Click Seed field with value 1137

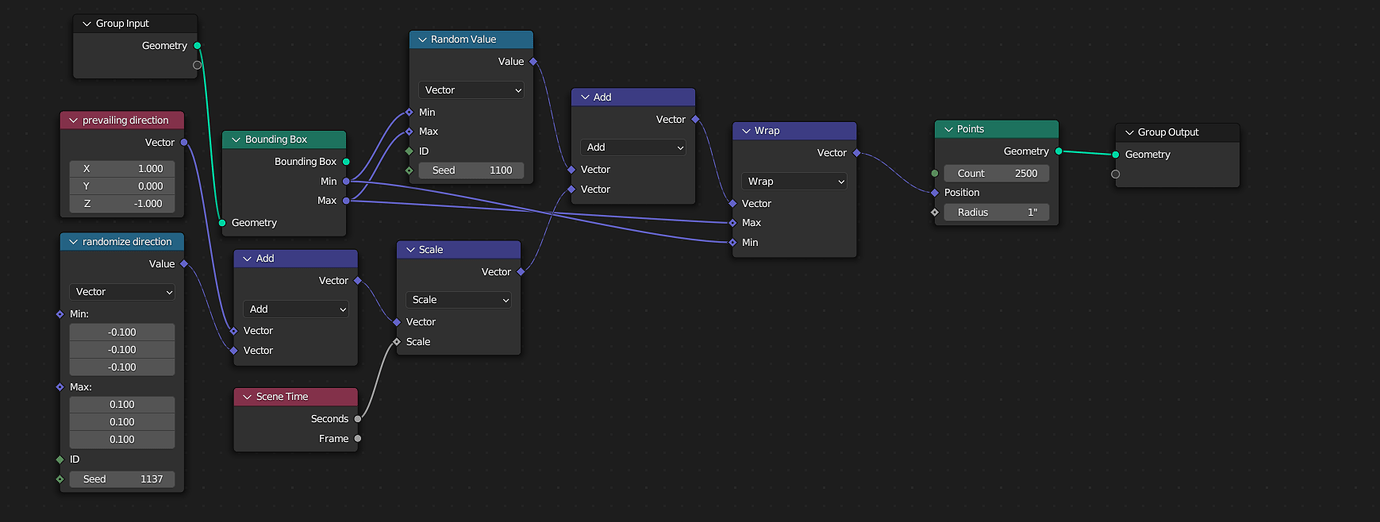coord(122,479)
